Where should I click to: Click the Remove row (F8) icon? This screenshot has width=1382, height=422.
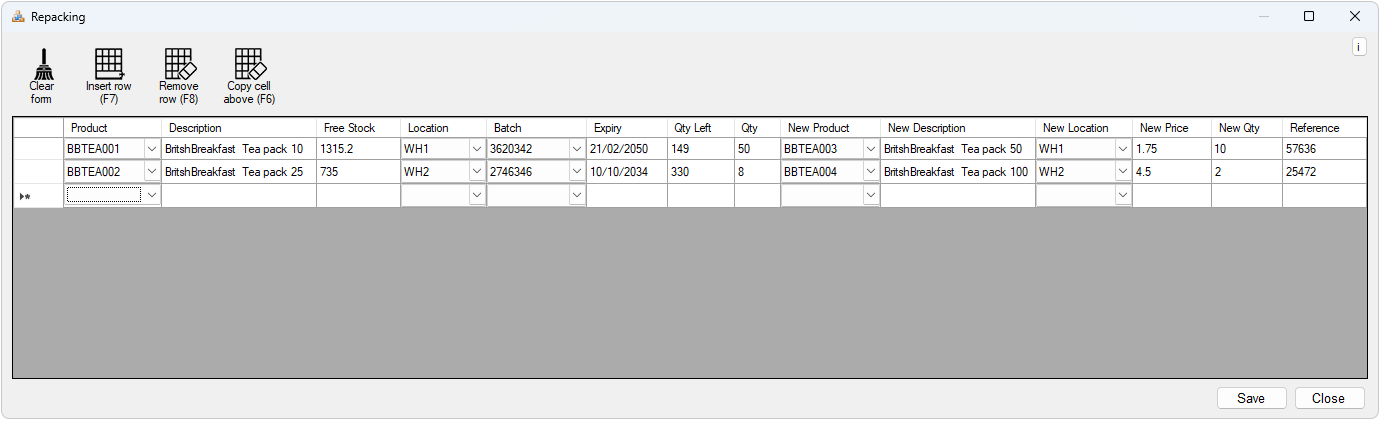(x=179, y=64)
